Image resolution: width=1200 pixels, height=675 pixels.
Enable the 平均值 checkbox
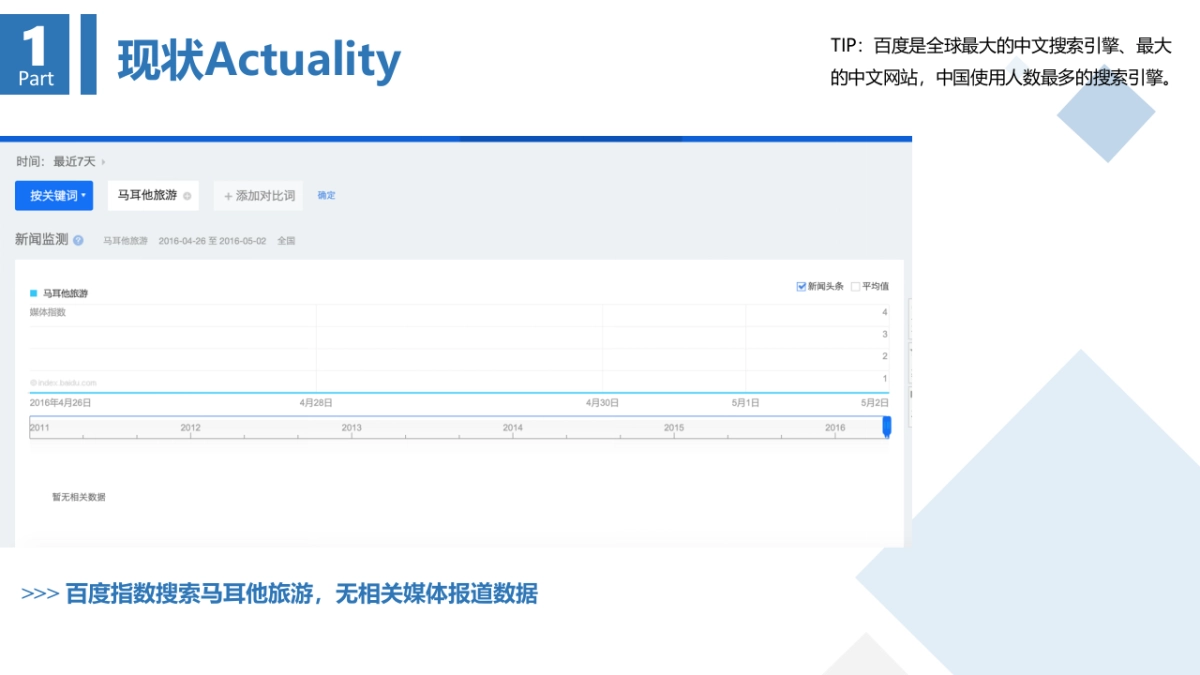click(x=856, y=285)
